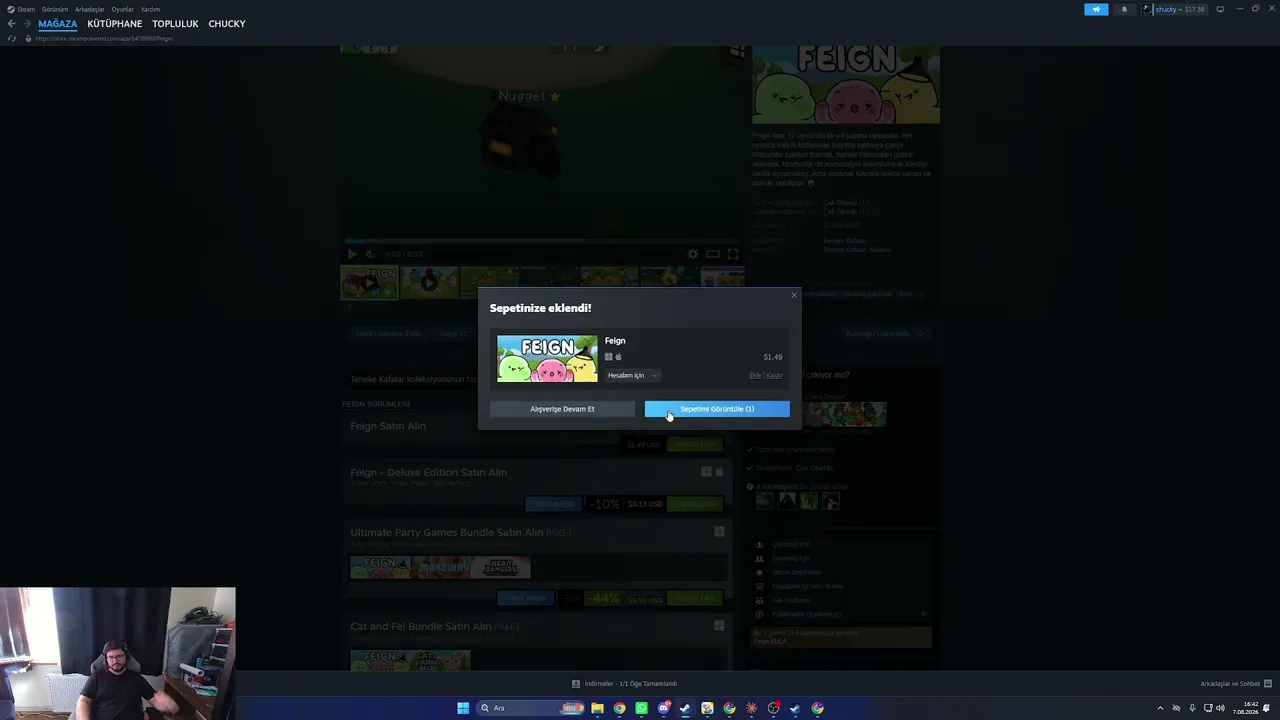Open the Görünüm menu

point(55,9)
